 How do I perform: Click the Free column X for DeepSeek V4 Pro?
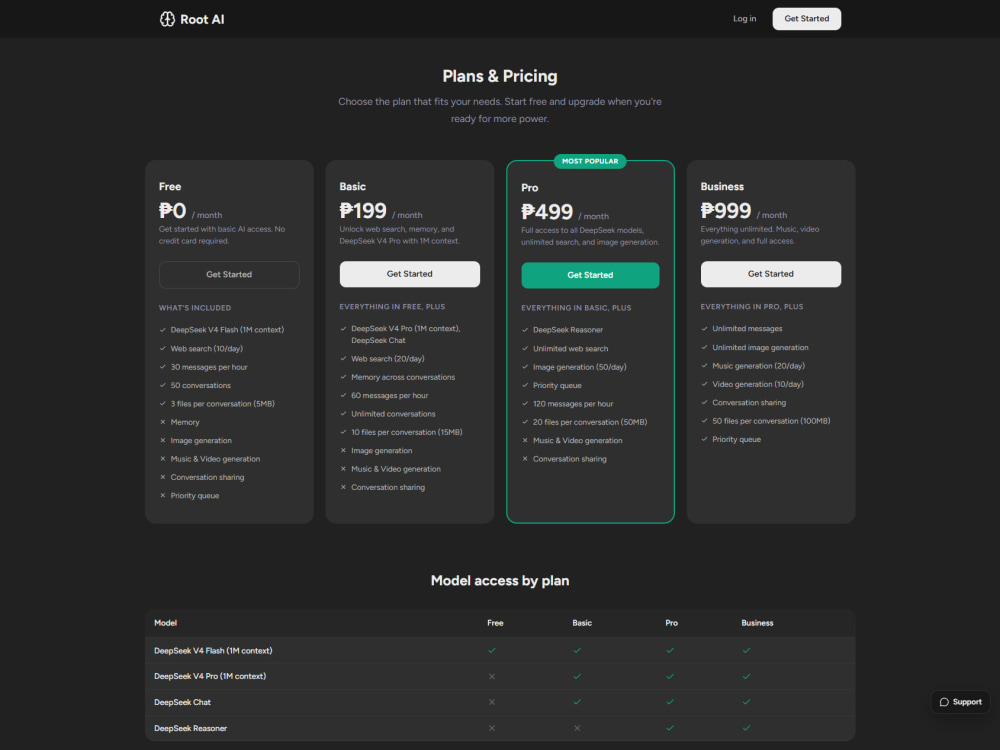(492, 676)
